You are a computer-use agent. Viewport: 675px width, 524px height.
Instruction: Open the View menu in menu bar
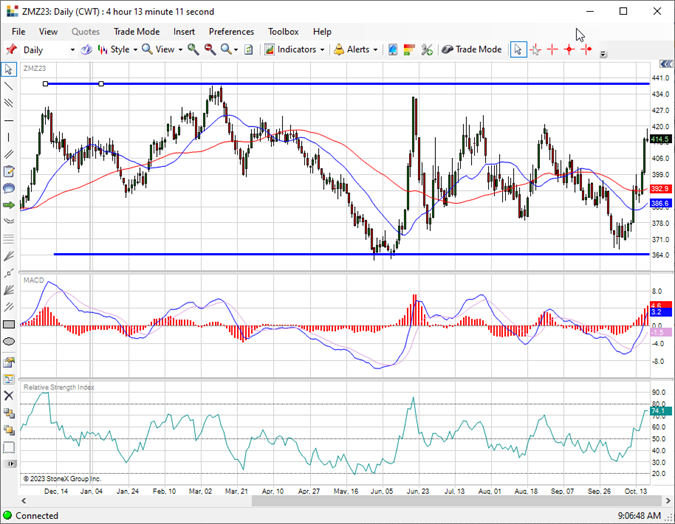tap(48, 31)
